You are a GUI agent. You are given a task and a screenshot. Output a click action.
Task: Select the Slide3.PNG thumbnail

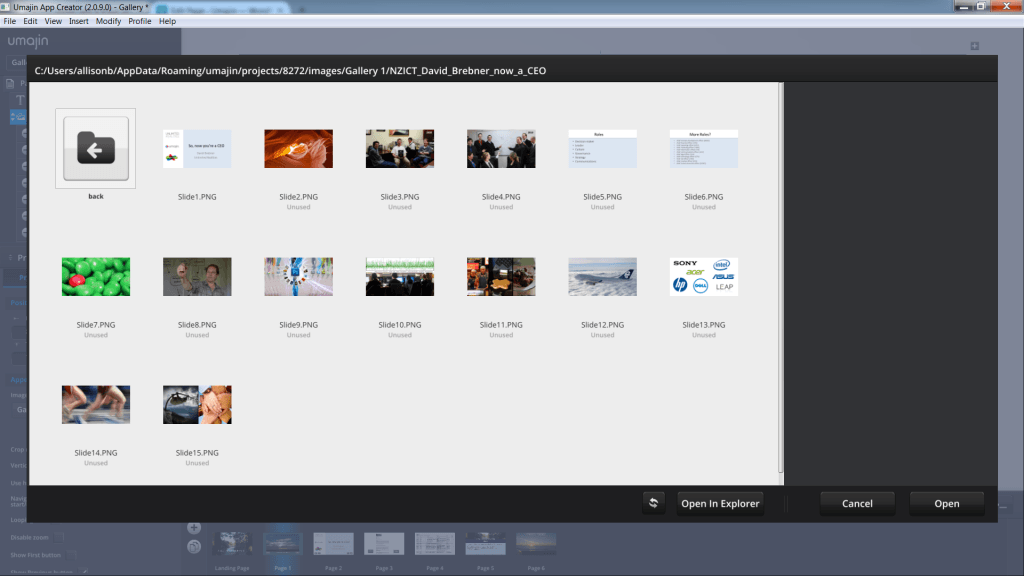click(400, 148)
